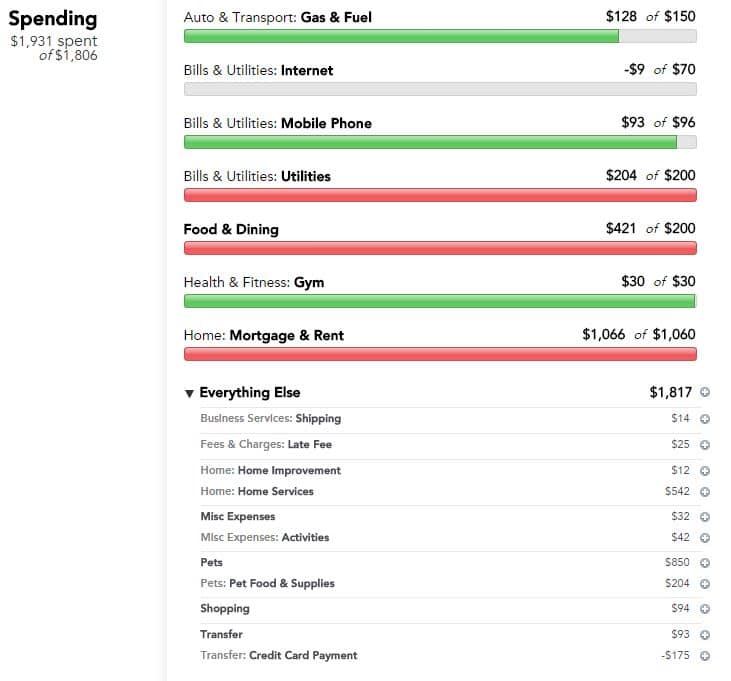Click the Misc Expenses category row

455,516
